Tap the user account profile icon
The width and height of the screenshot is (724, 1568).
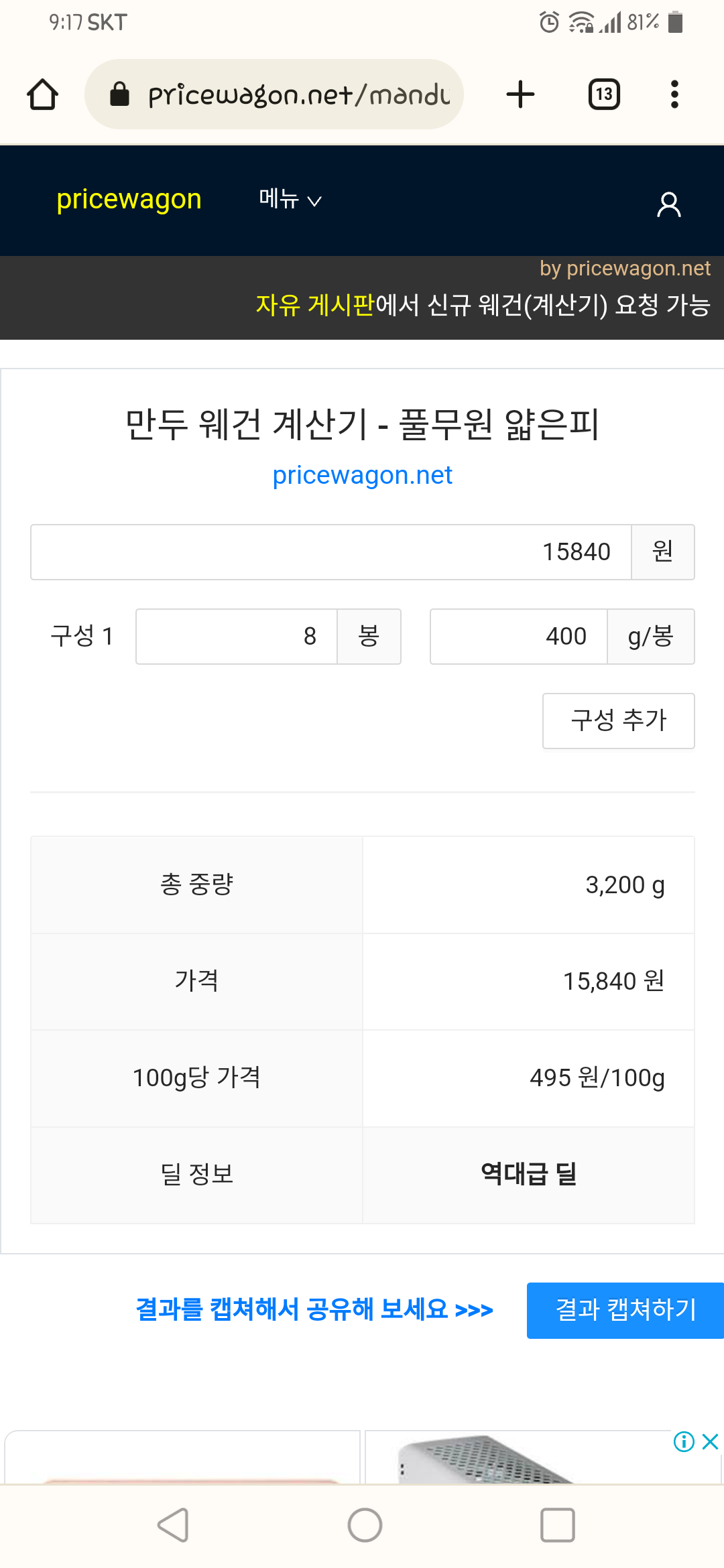668,204
